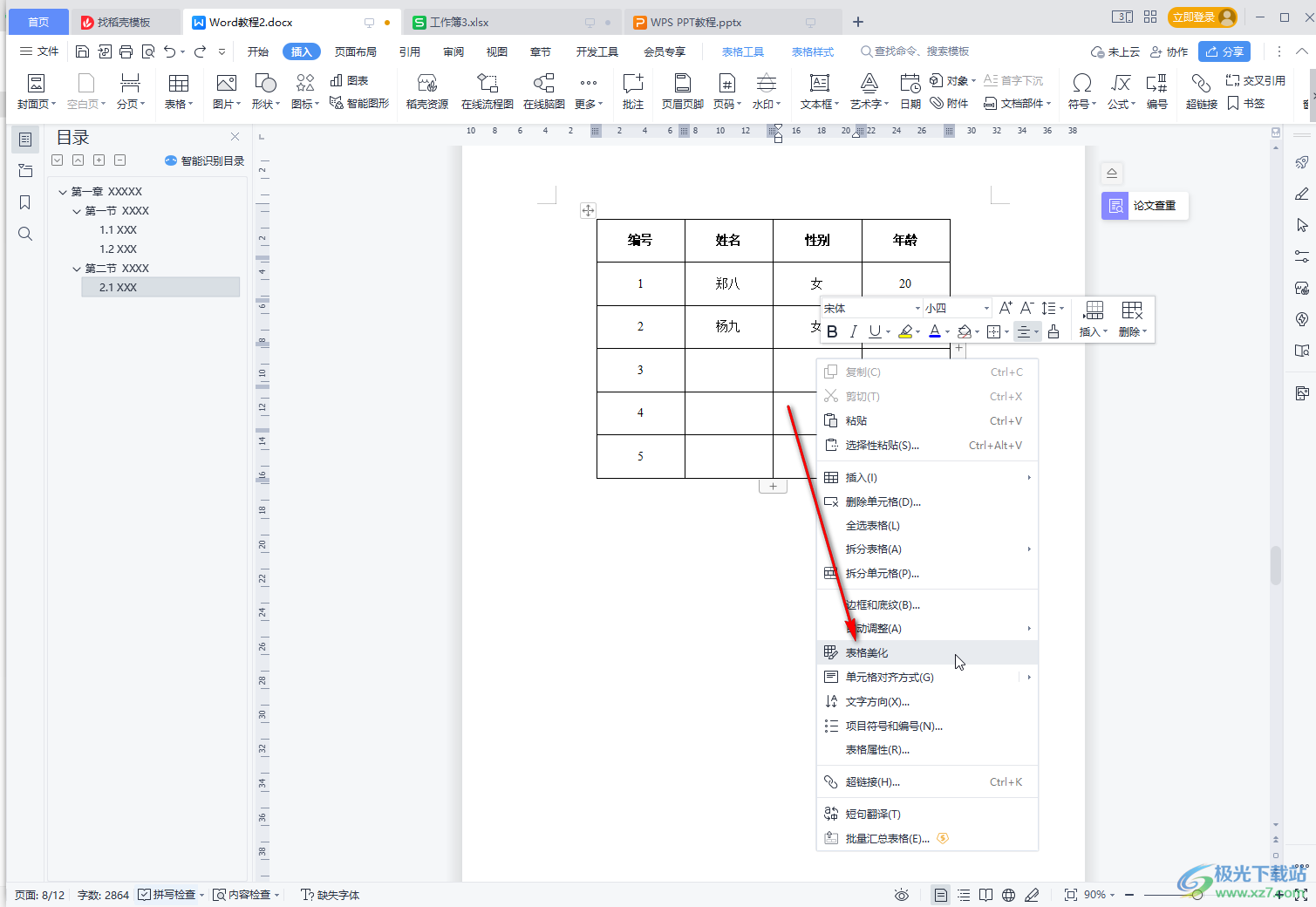
Task: Click the Save icon in quick toolbar
Action: (82, 51)
